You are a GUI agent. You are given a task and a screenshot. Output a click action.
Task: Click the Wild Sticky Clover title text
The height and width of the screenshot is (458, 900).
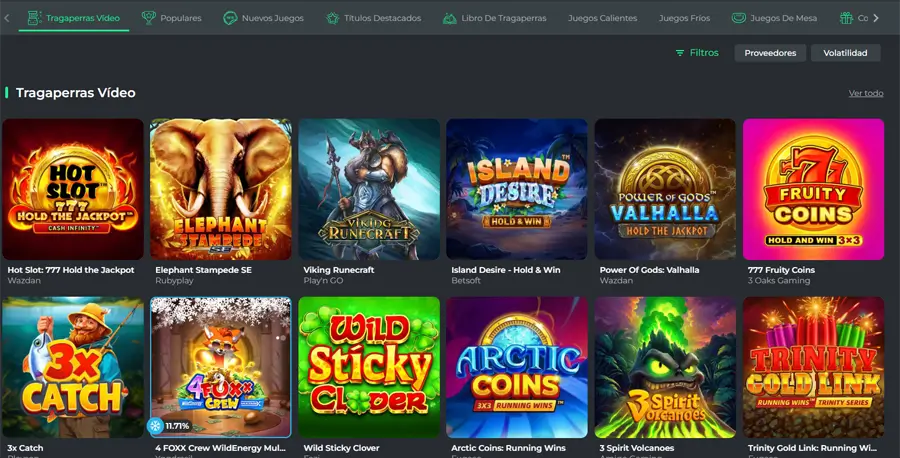(342, 448)
